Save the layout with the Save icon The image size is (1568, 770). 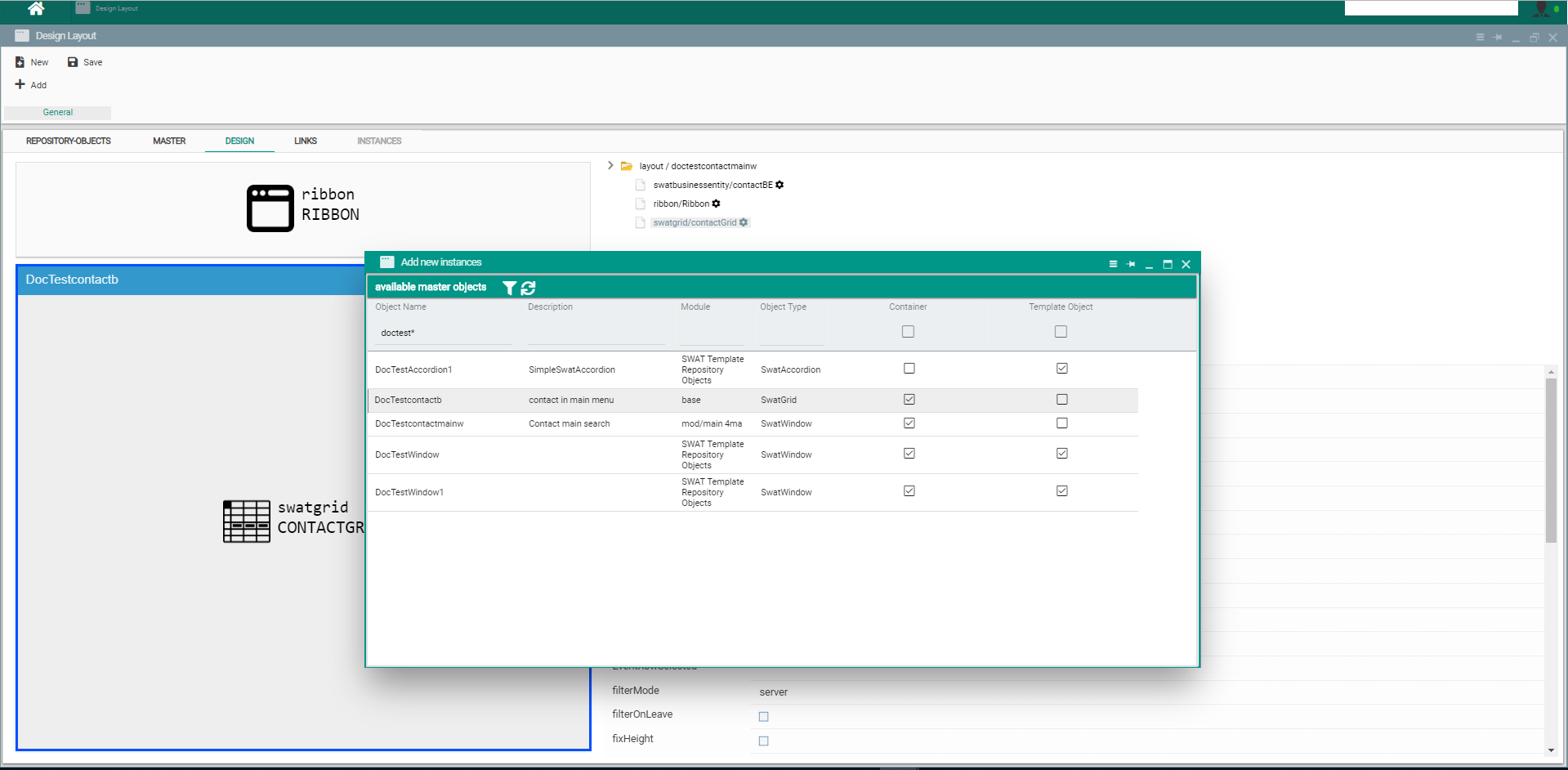coord(73,62)
